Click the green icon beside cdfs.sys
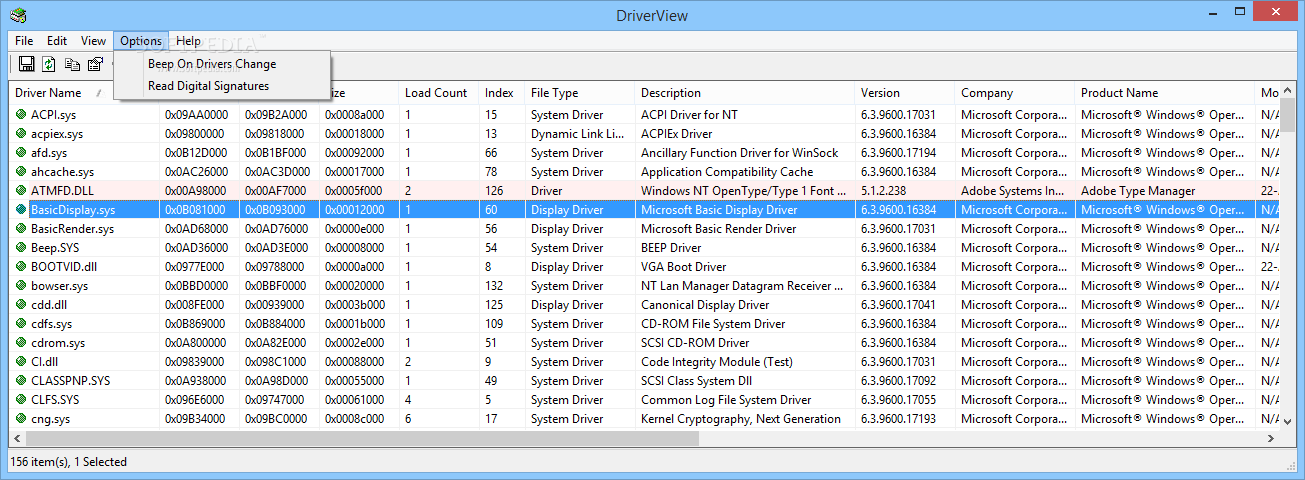1305x480 pixels. (x=21, y=324)
